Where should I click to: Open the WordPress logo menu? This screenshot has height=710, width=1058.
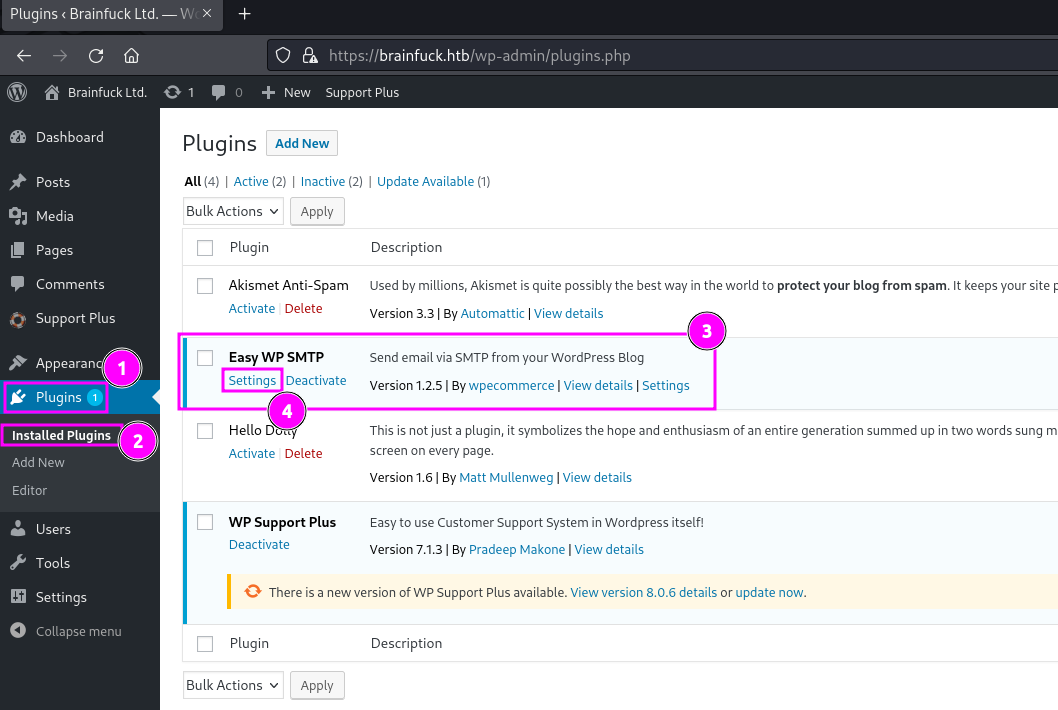pos(18,92)
